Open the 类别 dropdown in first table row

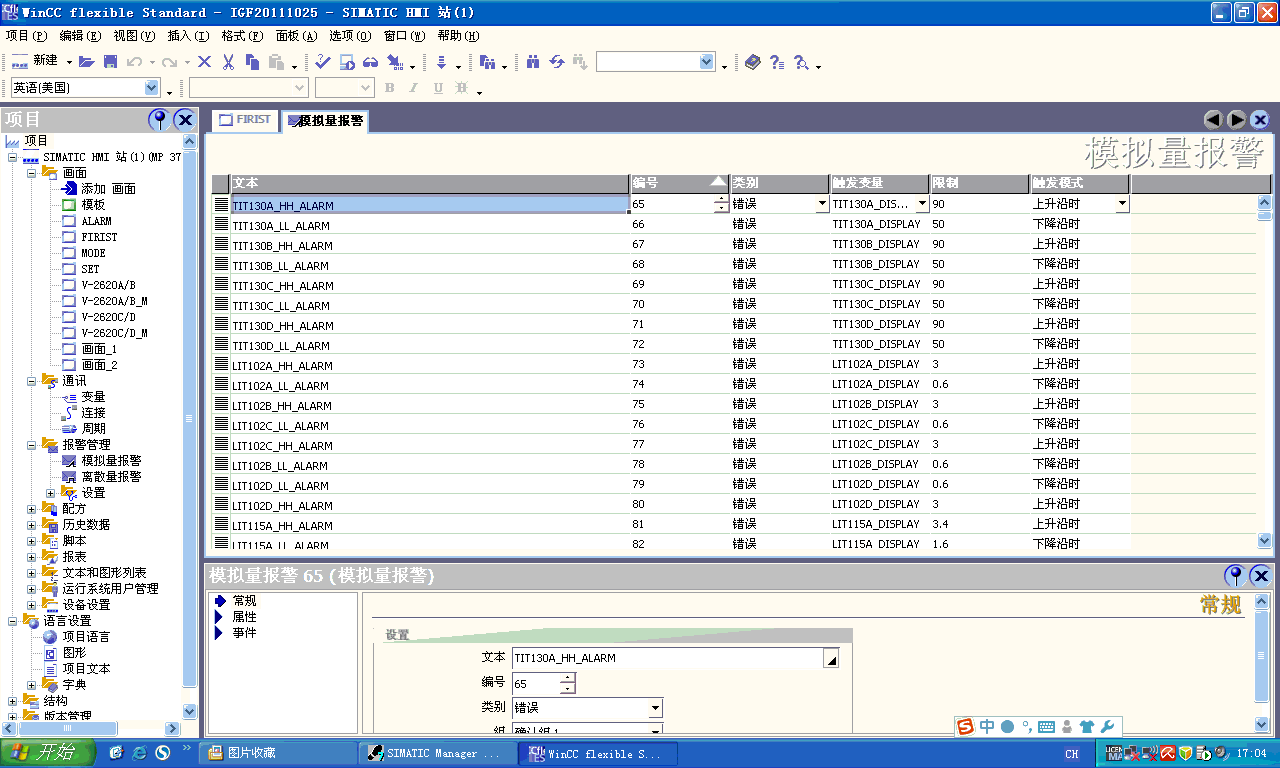pos(823,204)
